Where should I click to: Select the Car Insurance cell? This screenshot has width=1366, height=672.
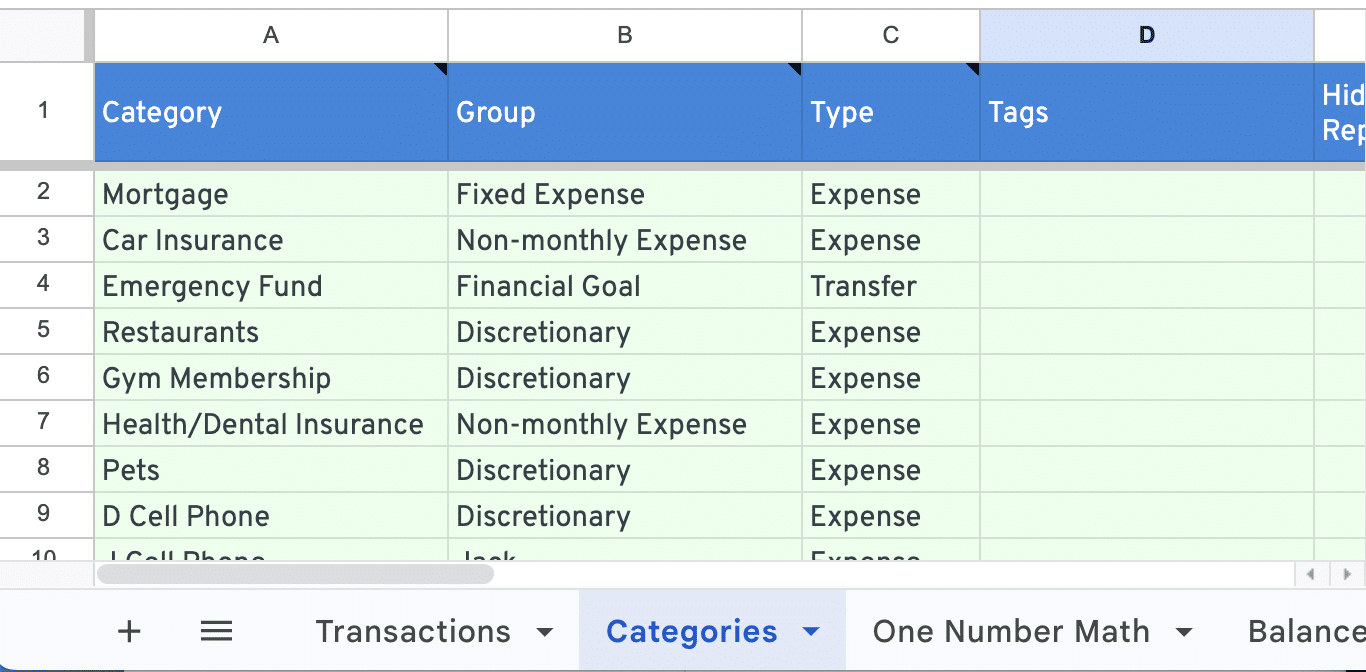(271, 240)
